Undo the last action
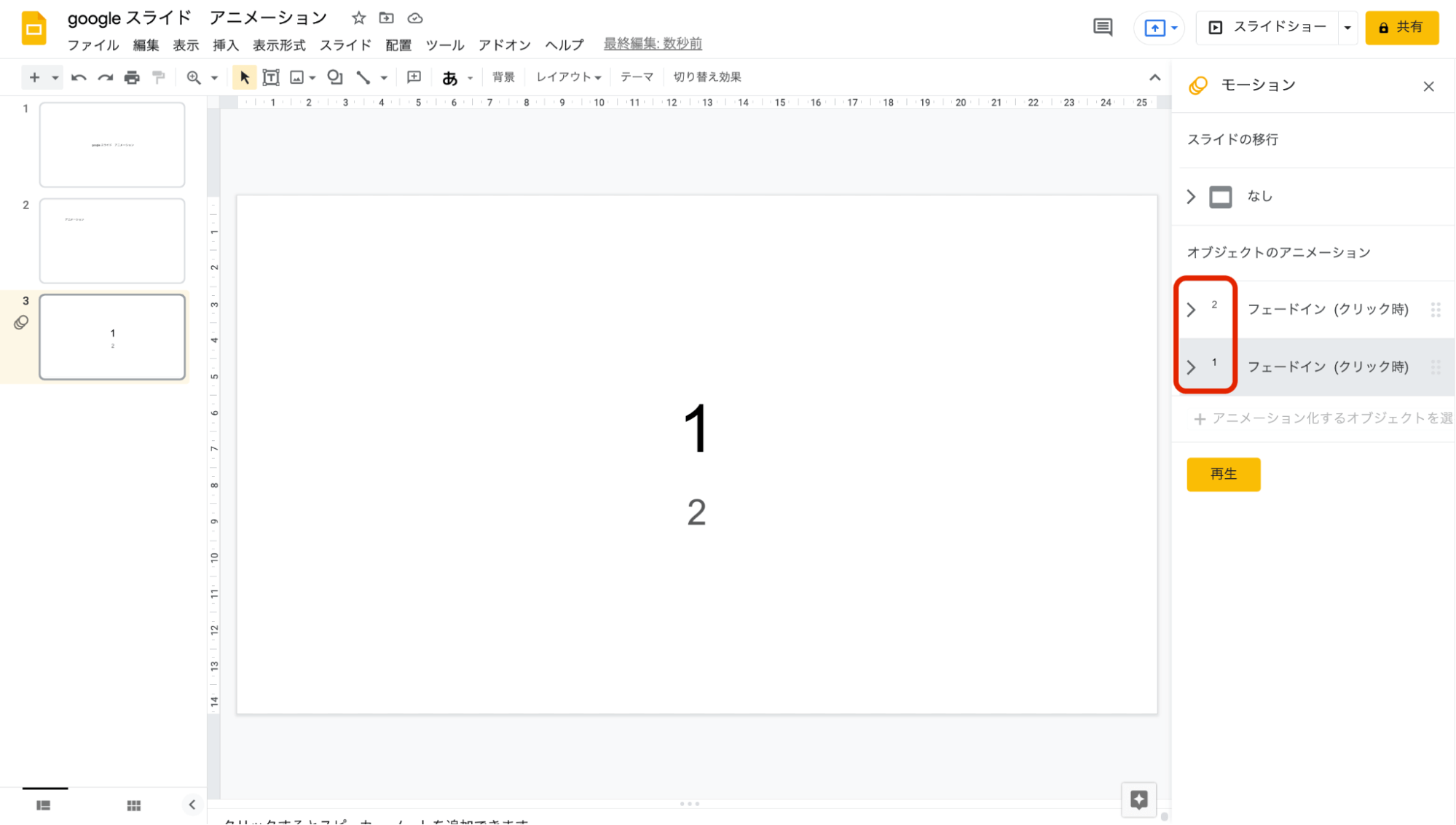This screenshot has height=825, width=1456. pos(79,77)
